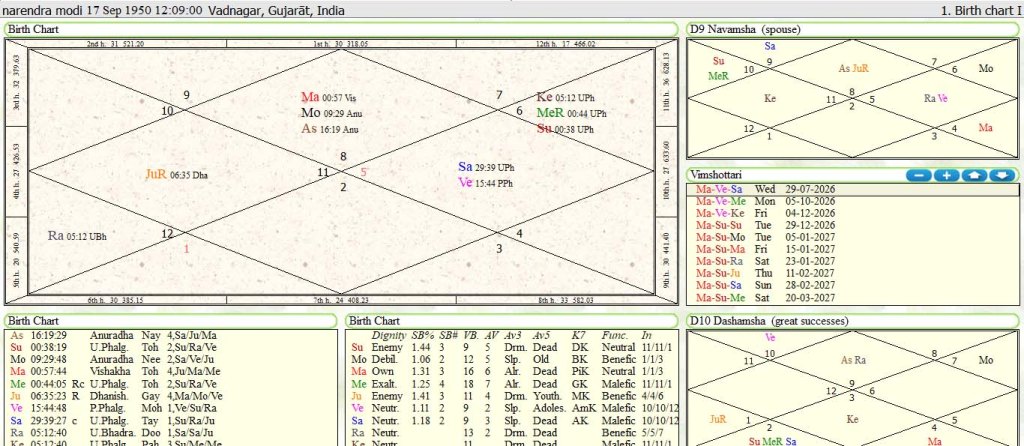Click the '6th h. 30 385.15' house label

tap(116, 300)
